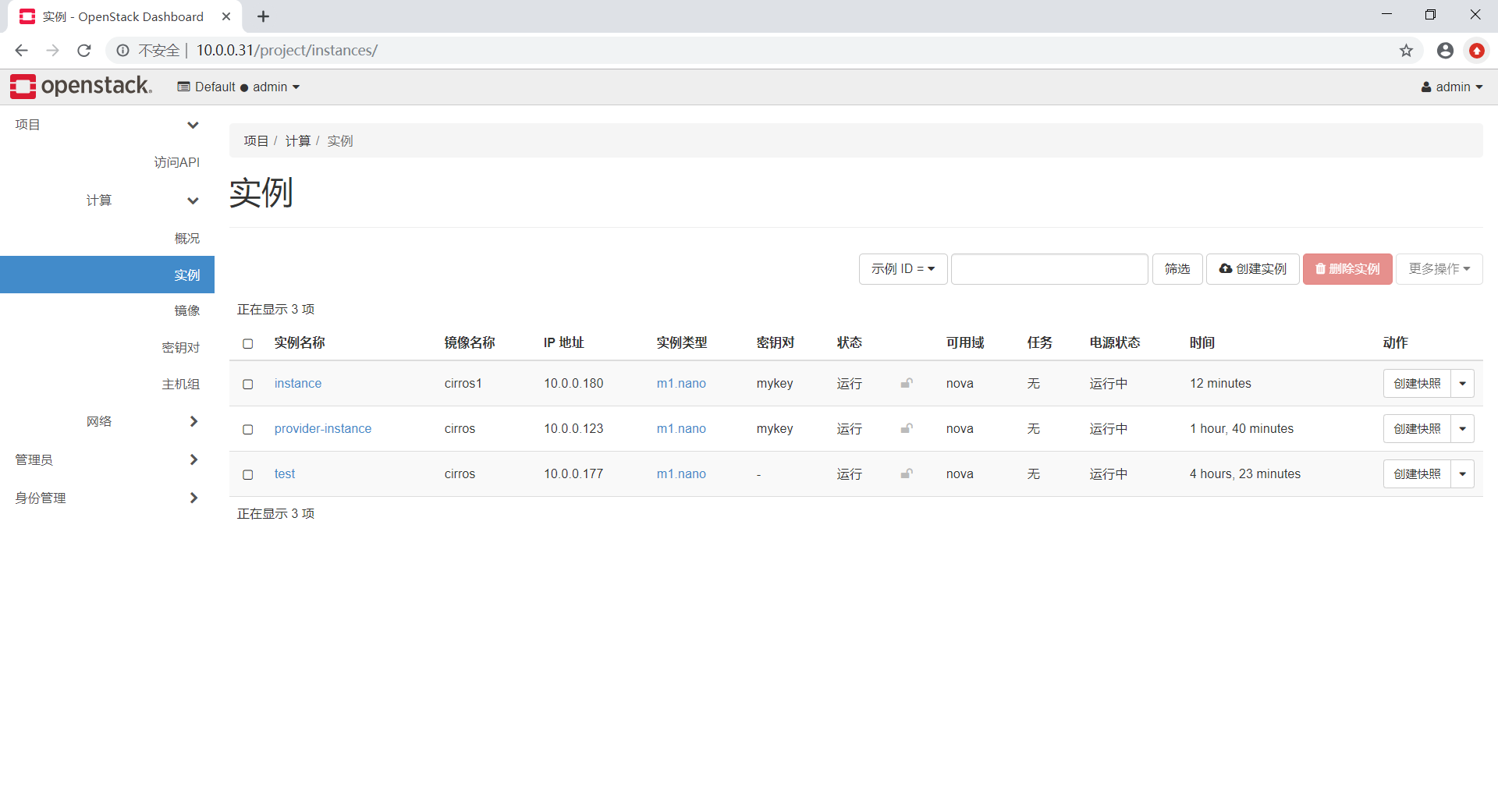Open action dropdown for instance row
Image resolution: width=1498 pixels, height=812 pixels.
[1463, 383]
